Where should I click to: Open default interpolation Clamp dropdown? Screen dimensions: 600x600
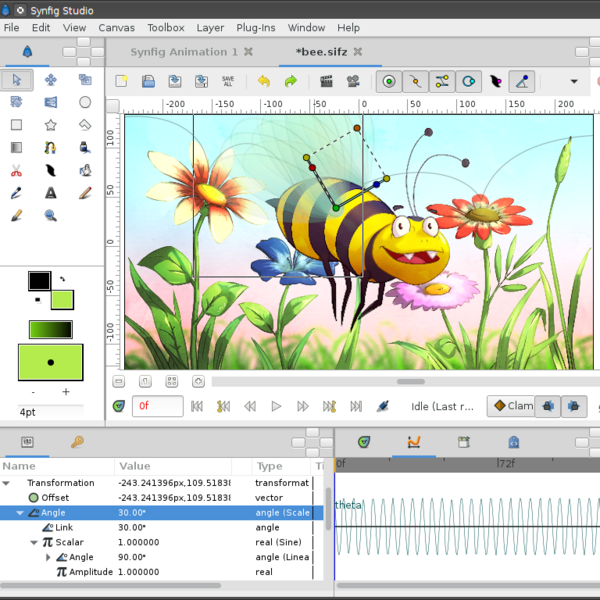[512, 406]
